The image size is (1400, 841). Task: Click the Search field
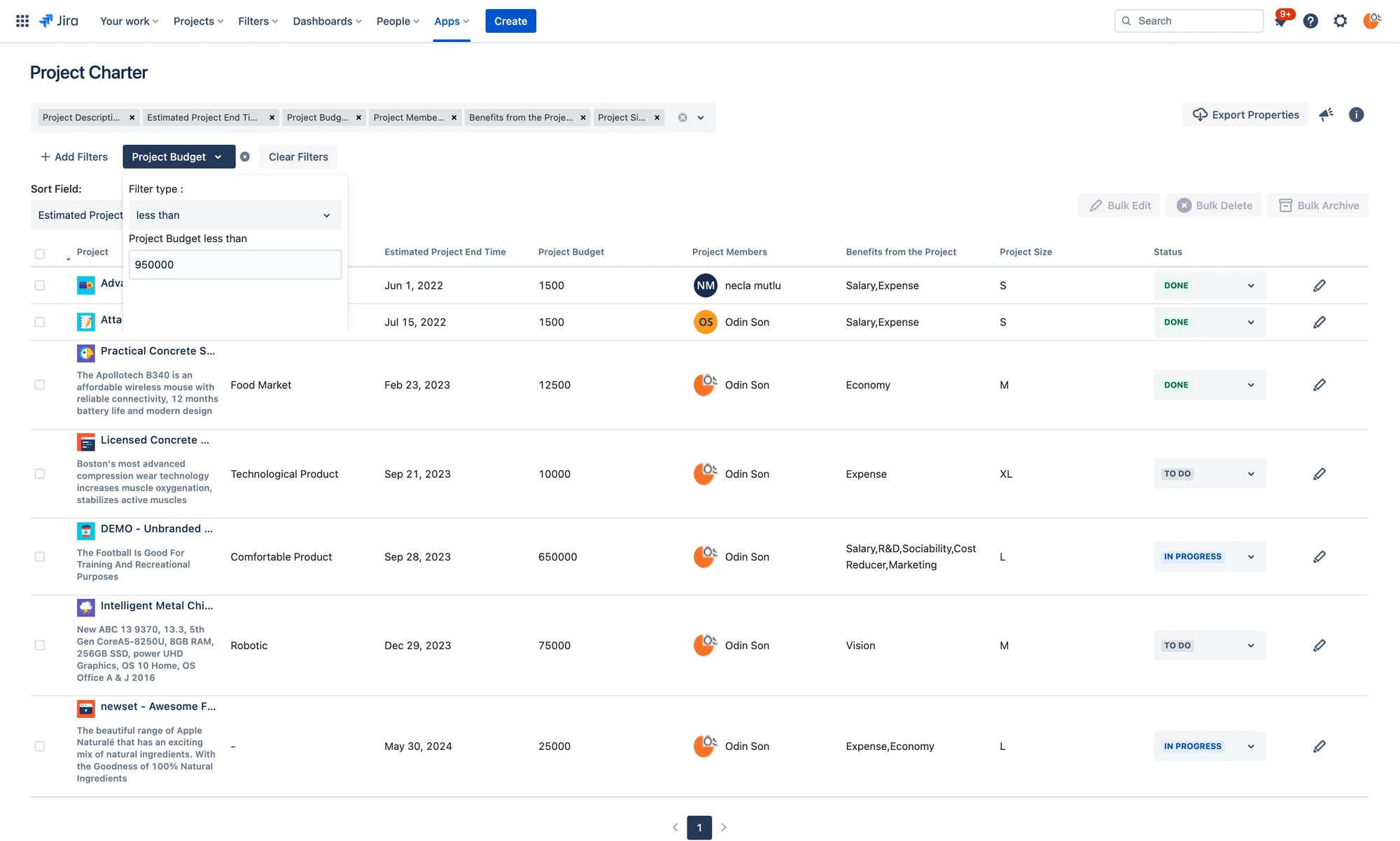pos(1189,21)
